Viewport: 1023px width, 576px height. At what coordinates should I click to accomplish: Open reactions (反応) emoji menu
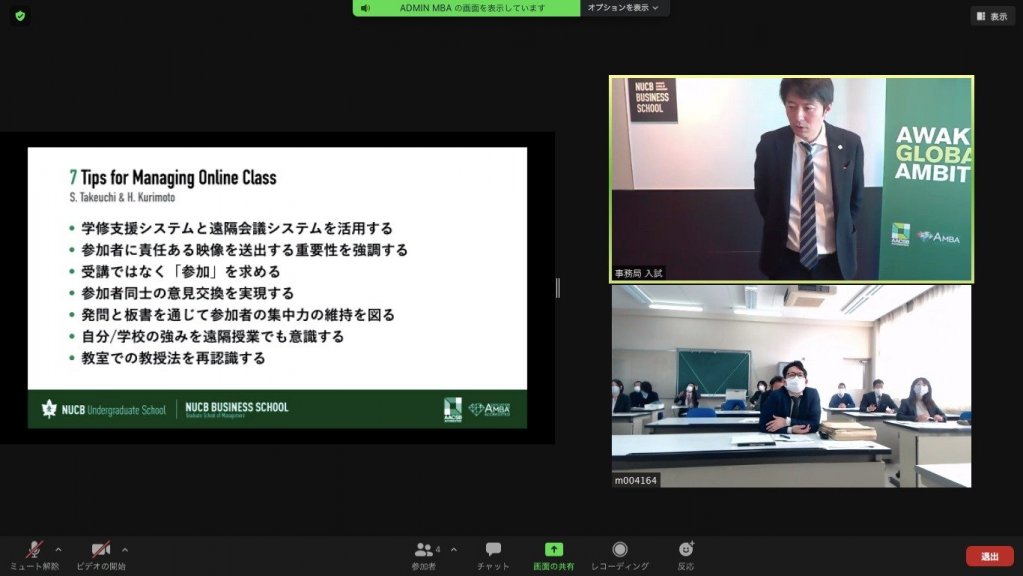(x=686, y=550)
